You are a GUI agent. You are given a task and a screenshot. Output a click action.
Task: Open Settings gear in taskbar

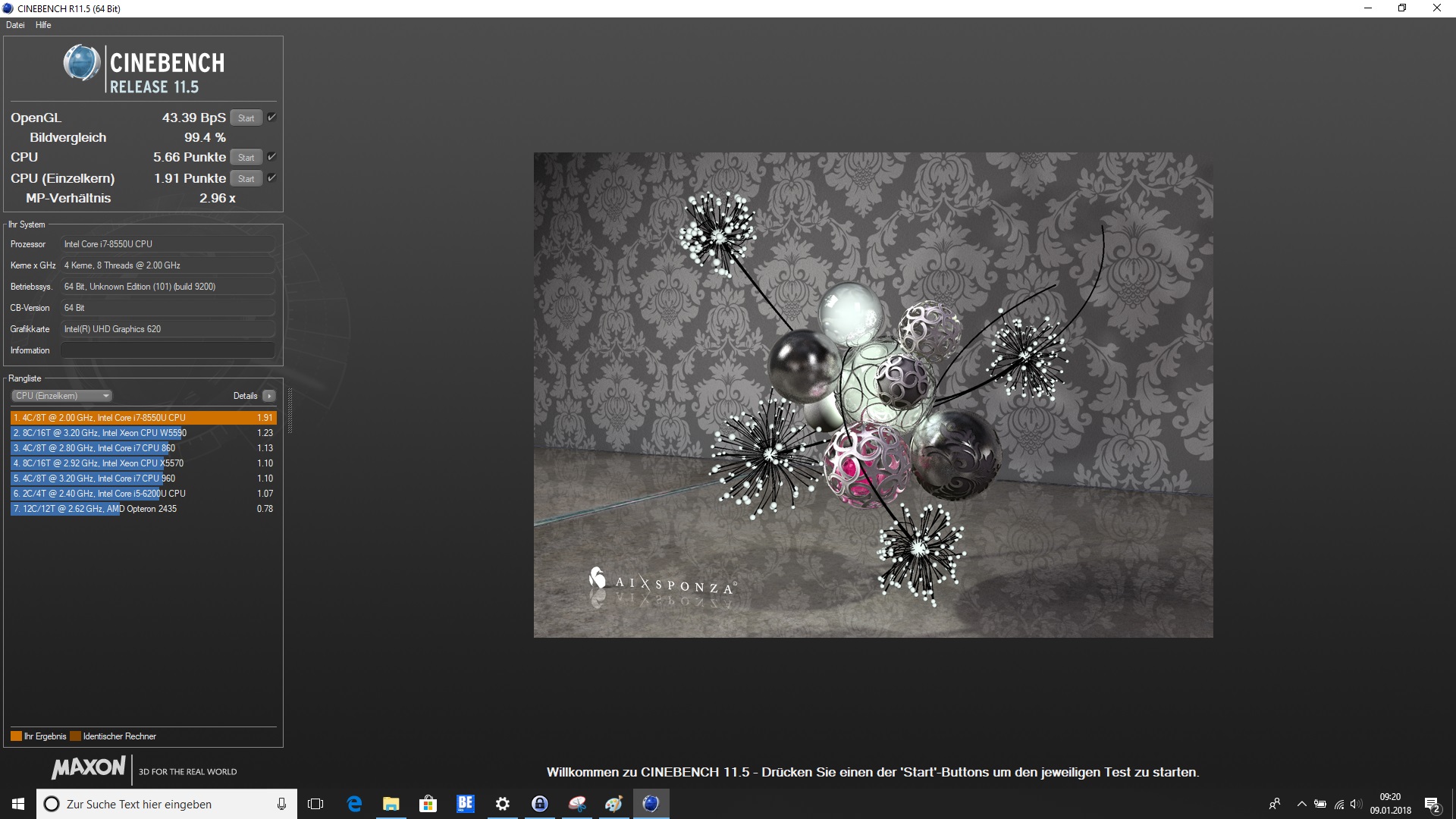click(502, 804)
